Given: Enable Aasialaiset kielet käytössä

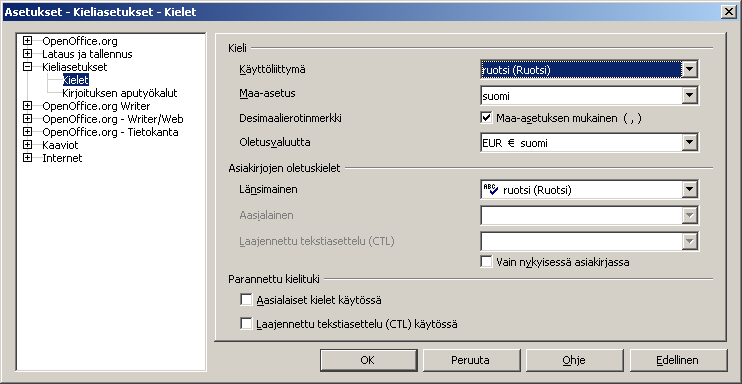Looking at the screenshot, I should coord(246,300).
